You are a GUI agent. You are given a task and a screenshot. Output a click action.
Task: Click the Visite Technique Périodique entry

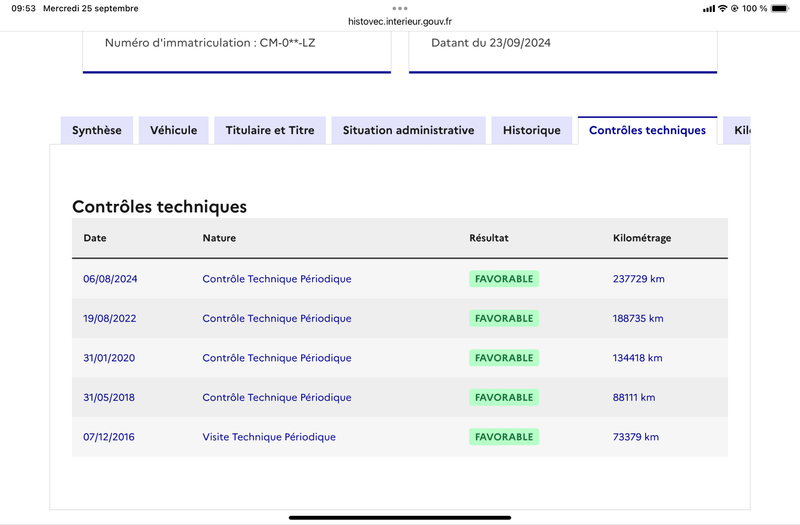coord(269,437)
